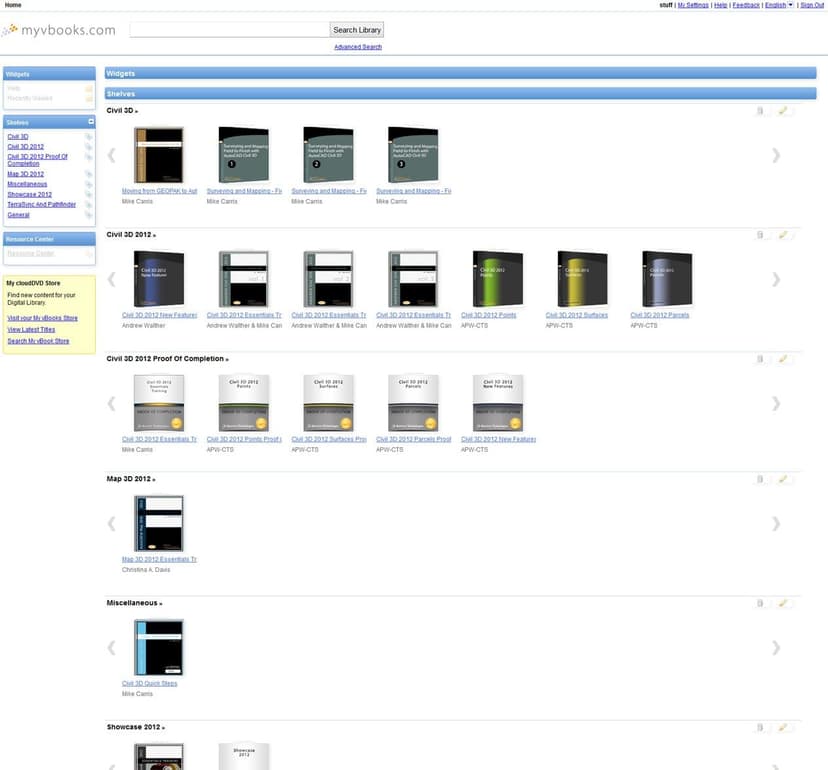Click the trash icon on Civil 3D 2012 shelf
828x770 pixels.
tap(760, 234)
